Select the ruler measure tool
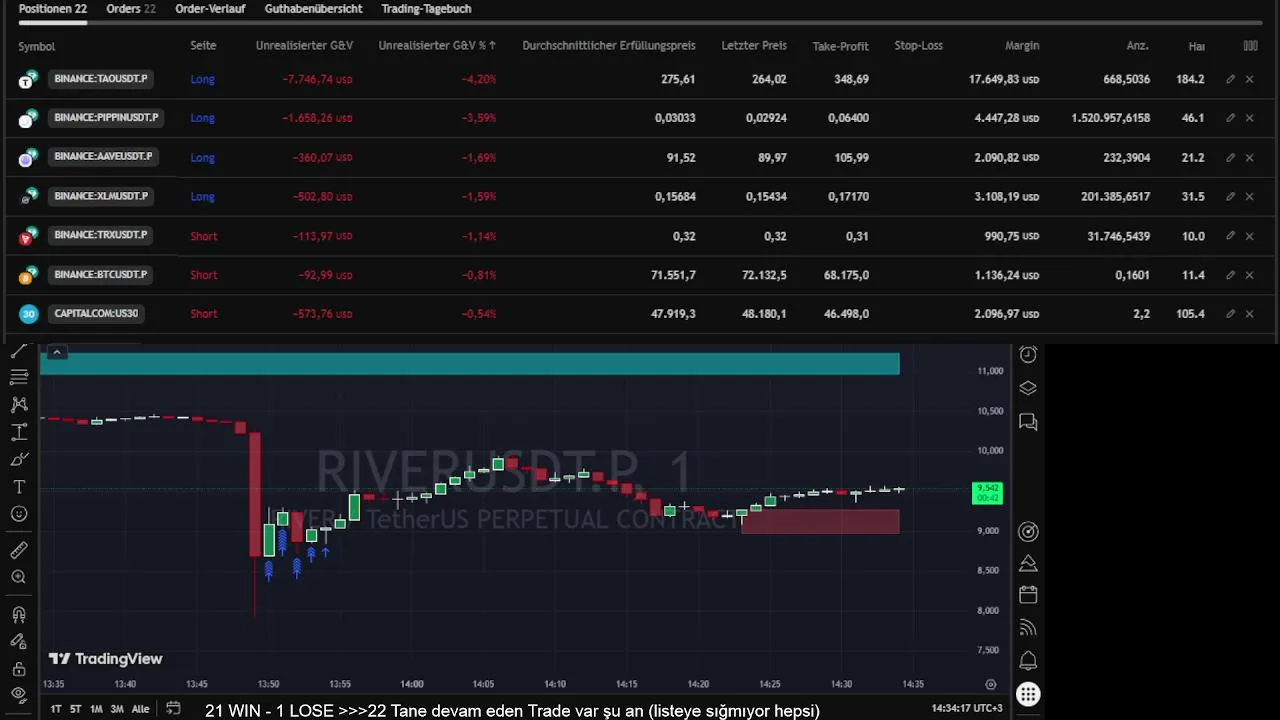Image resolution: width=1280 pixels, height=720 pixels. coord(19,550)
